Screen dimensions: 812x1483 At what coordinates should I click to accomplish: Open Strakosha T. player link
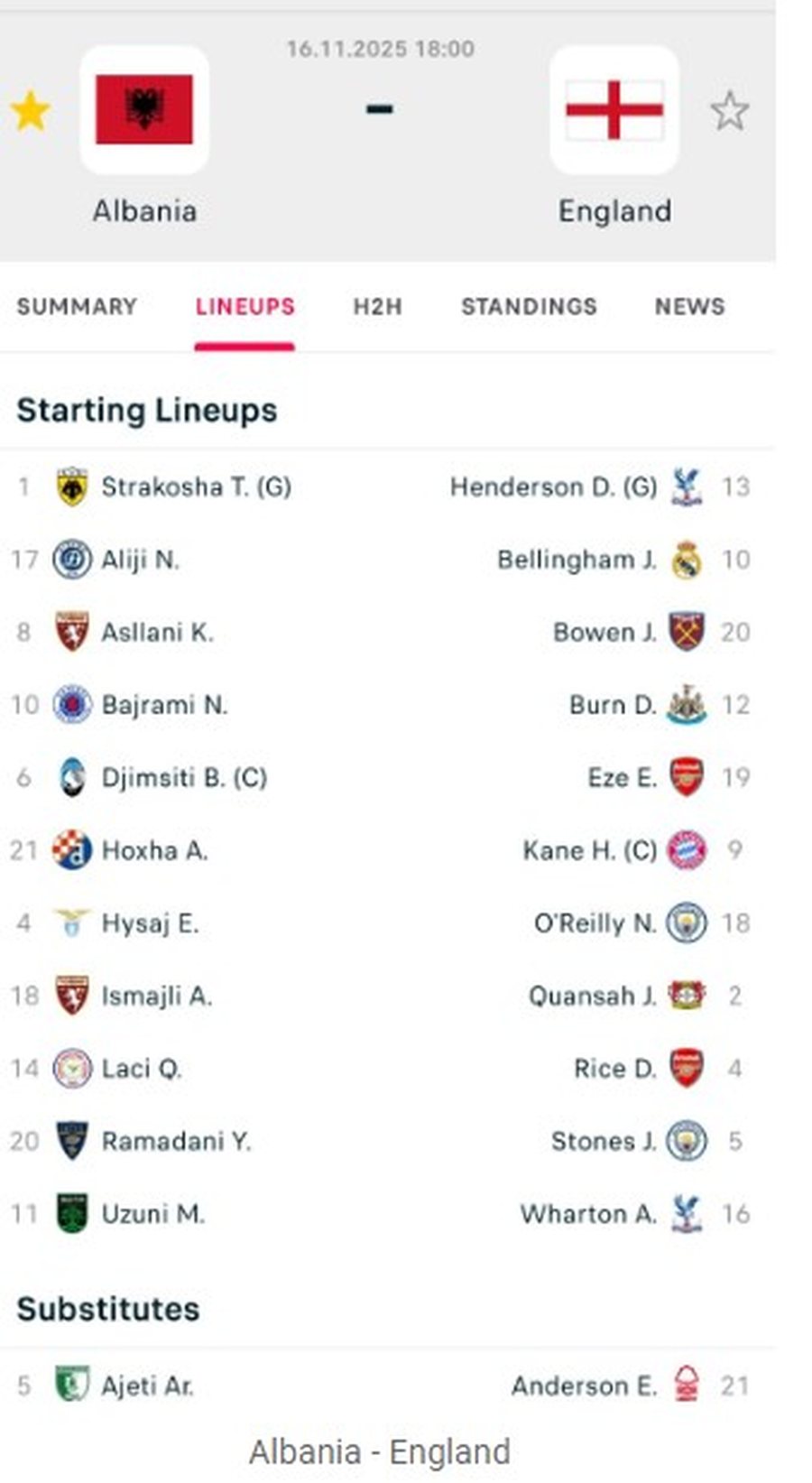[x=196, y=487]
